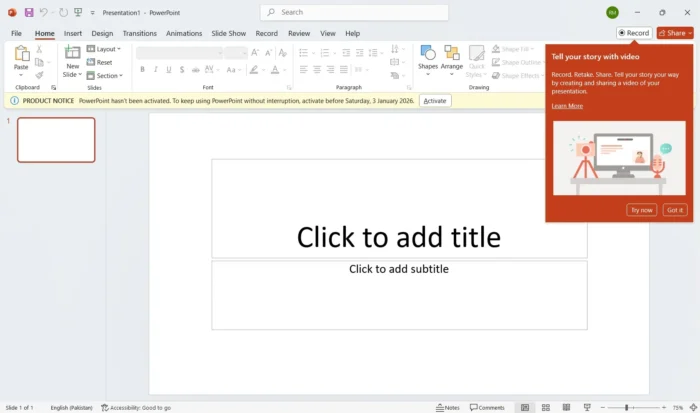Click the Save icon in title bar

coord(28,12)
